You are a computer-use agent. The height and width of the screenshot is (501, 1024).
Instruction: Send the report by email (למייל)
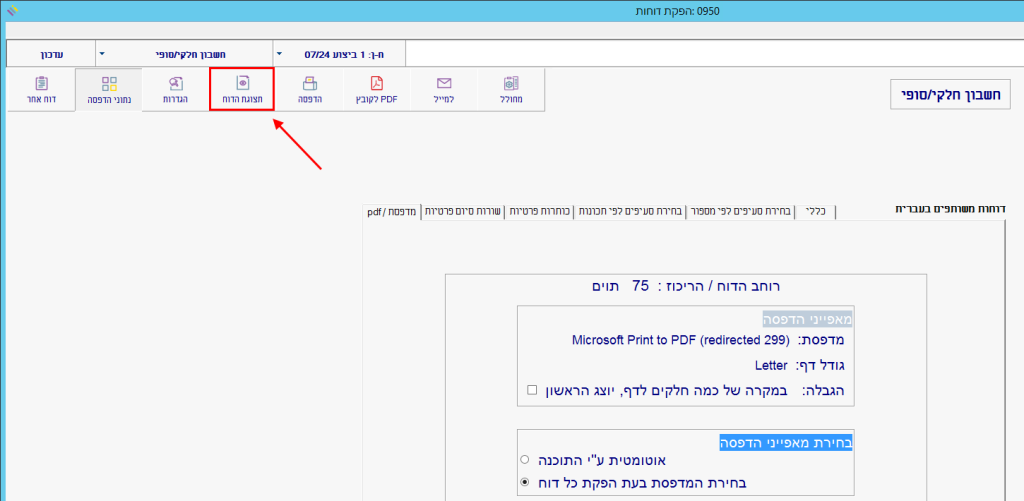444,90
